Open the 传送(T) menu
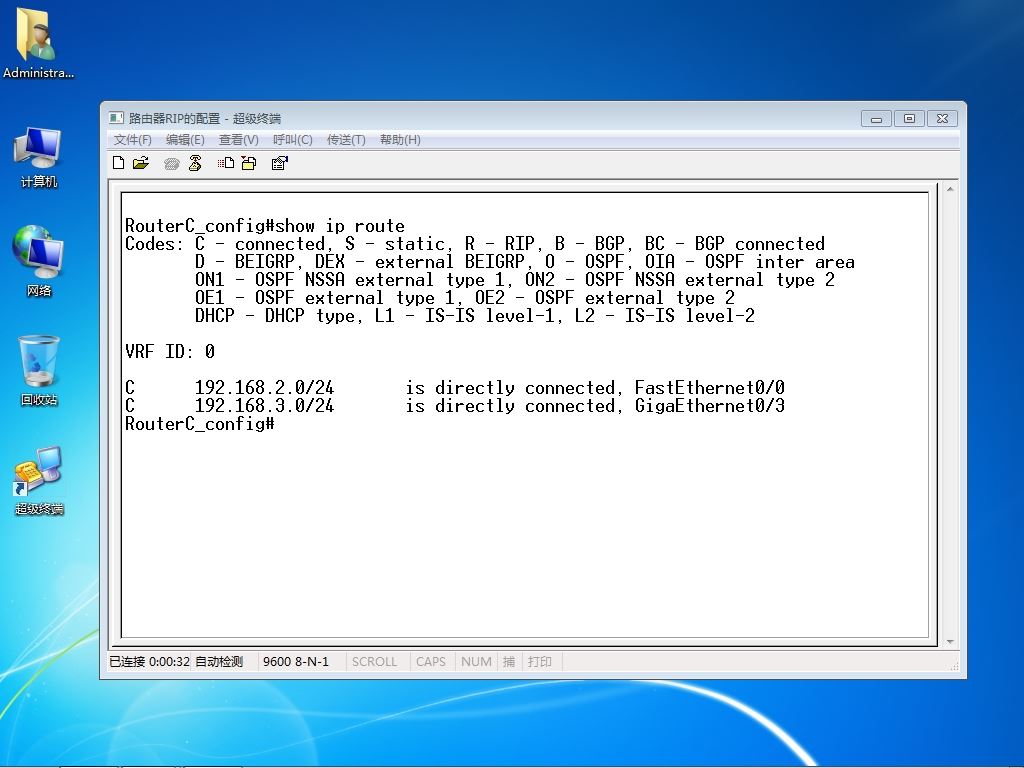This screenshot has width=1024, height=768. pyautogui.click(x=346, y=140)
